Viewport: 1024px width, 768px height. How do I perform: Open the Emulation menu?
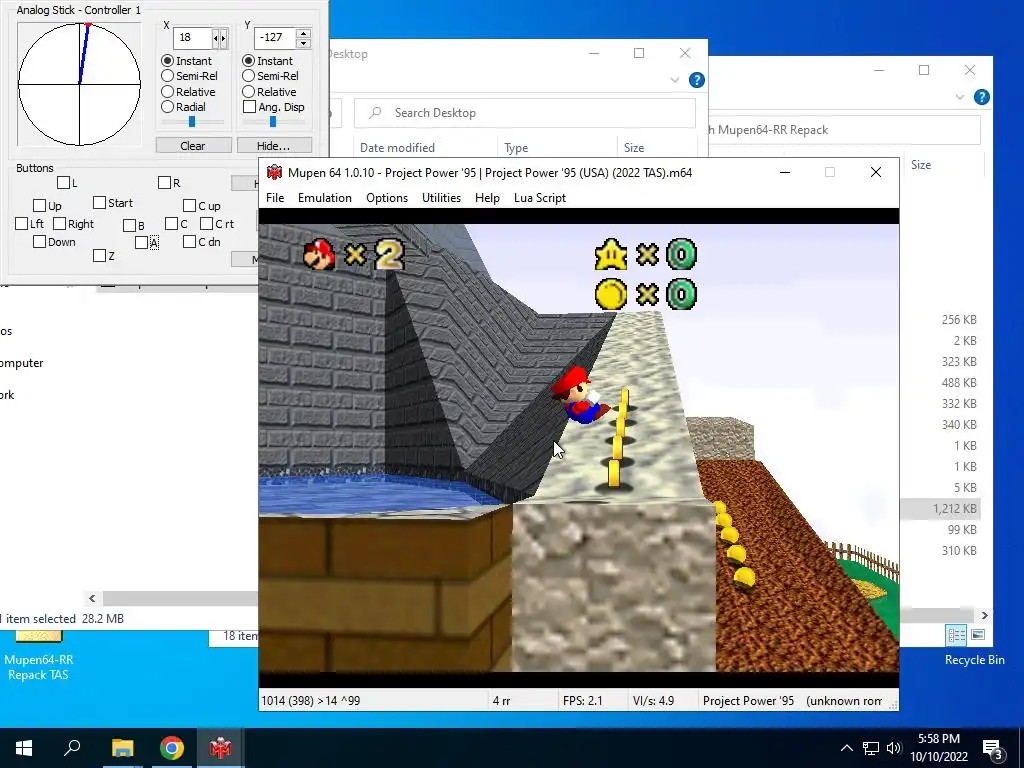point(325,198)
